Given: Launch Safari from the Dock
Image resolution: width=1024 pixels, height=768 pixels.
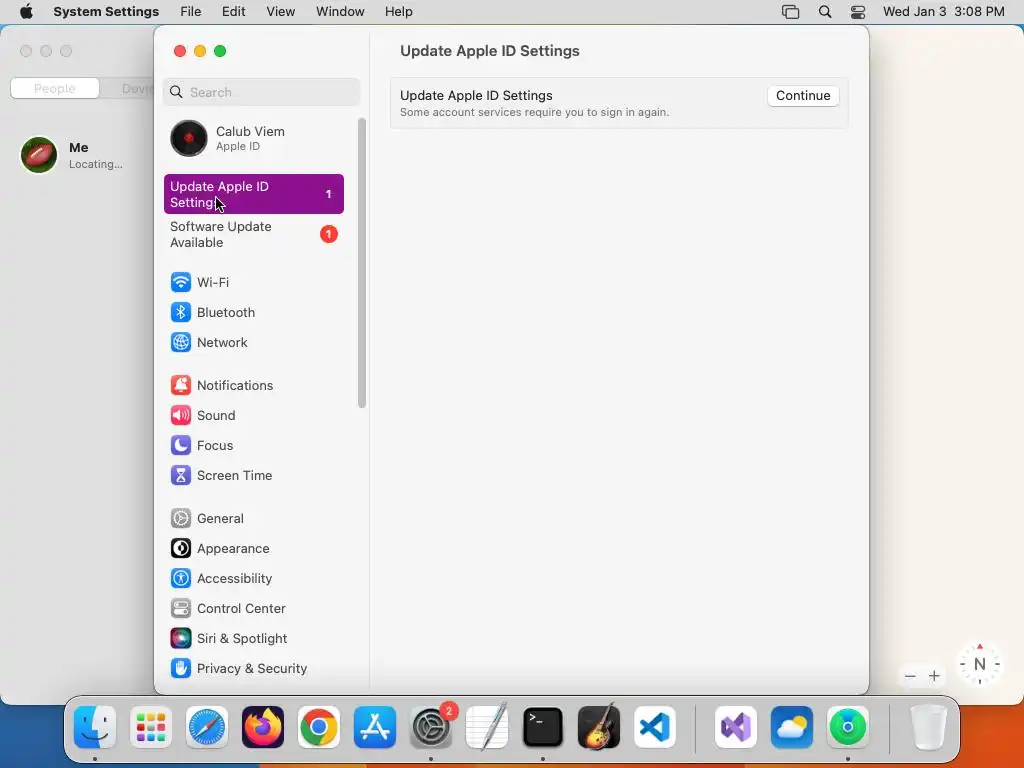Looking at the screenshot, I should [207, 727].
